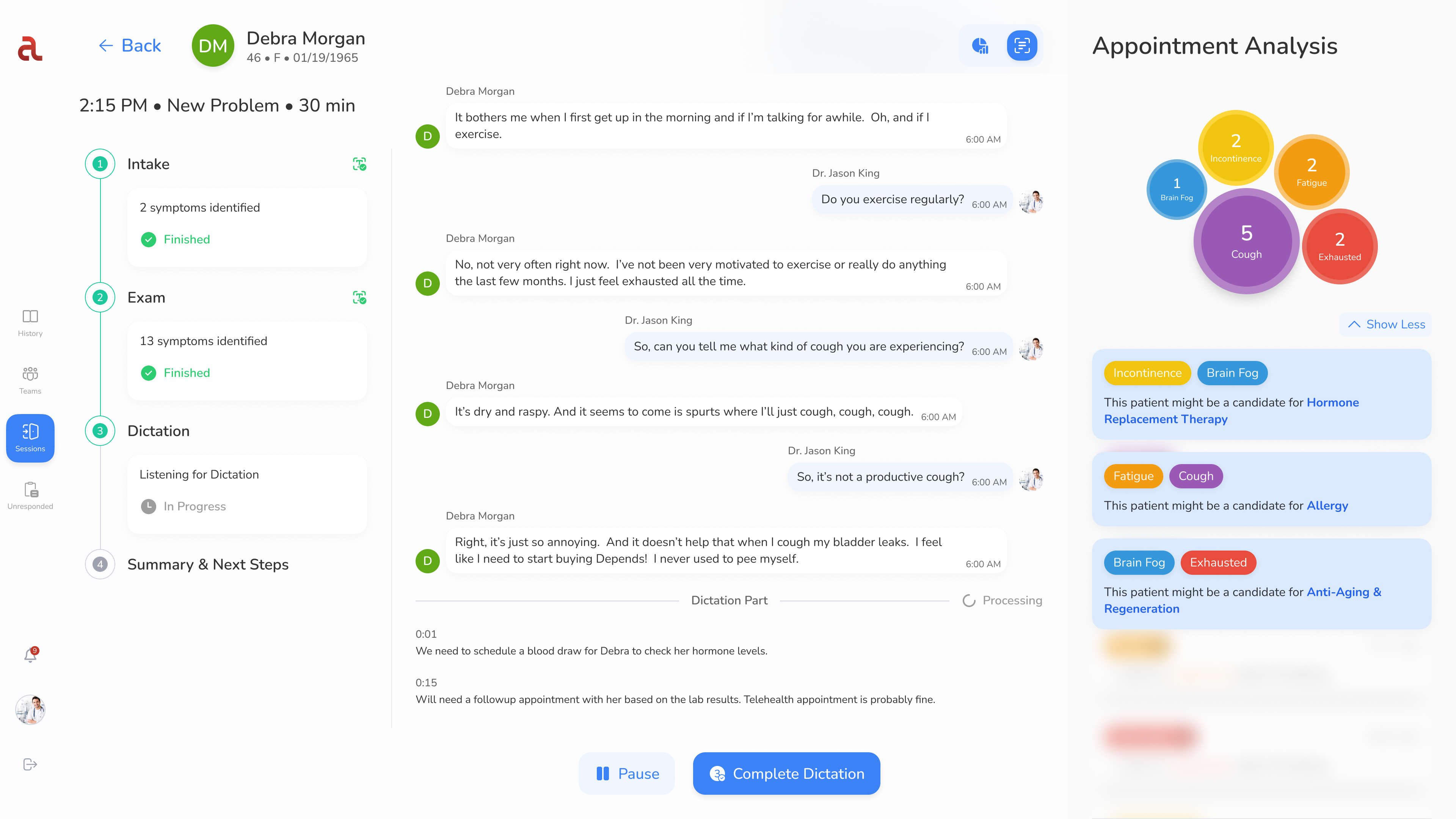Open doctor profile avatar in sidebar
The image size is (1456, 819).
30,710
